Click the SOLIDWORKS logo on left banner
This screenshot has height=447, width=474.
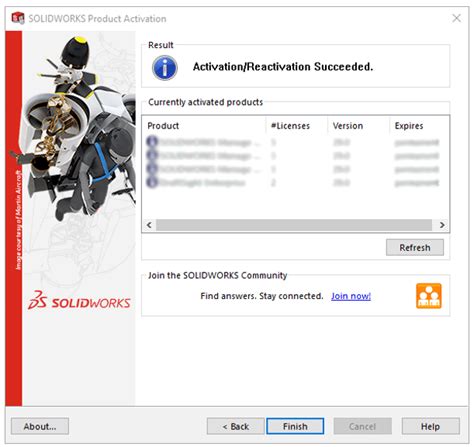pyautogui.click(x=79, y=300)
